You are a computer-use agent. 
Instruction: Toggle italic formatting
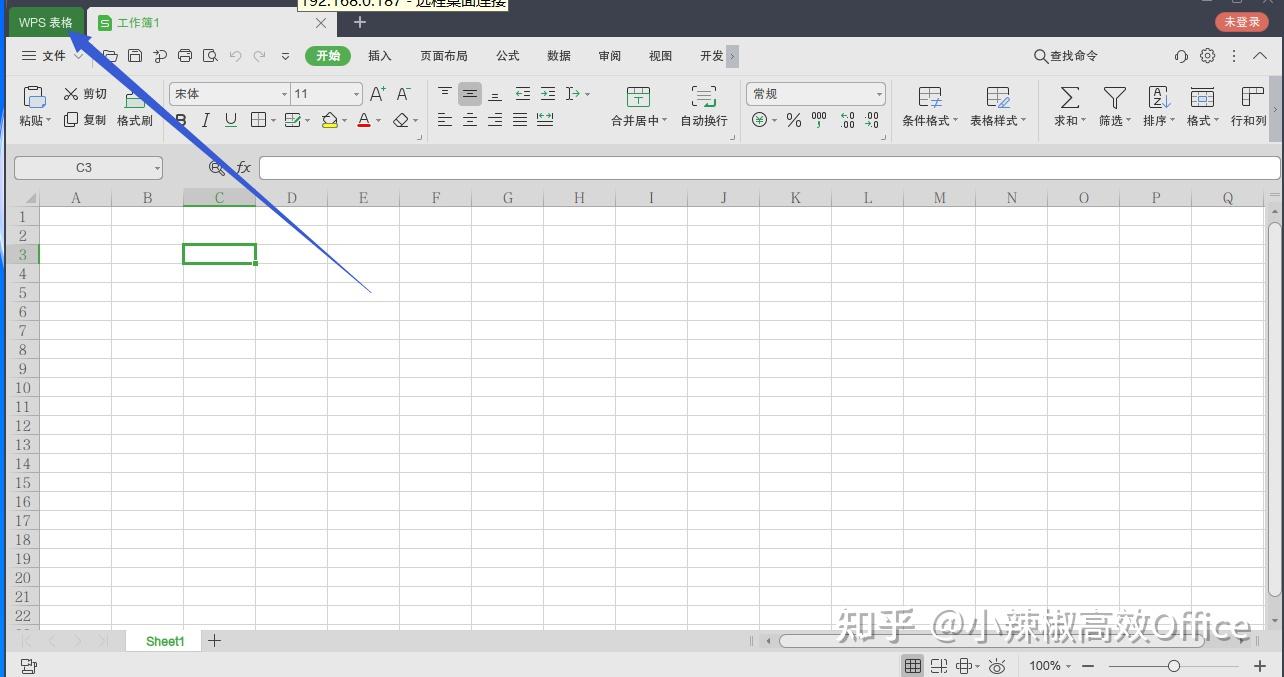pos(206,119)
